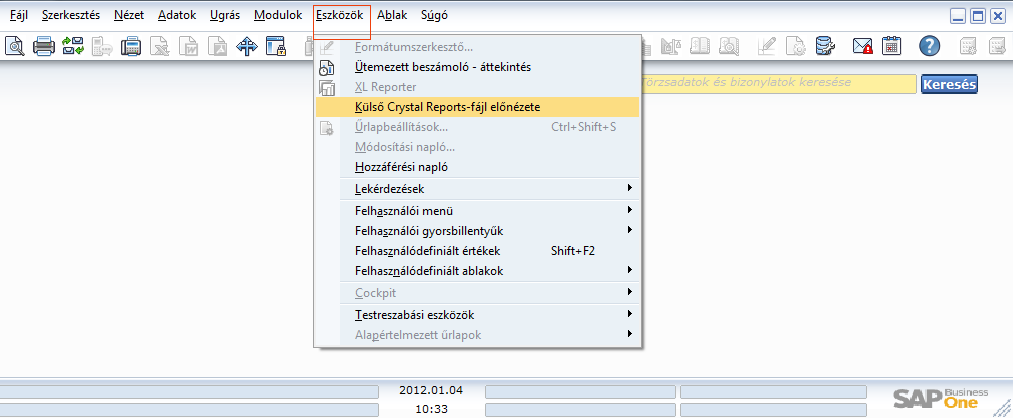Open the Ugrás menu
This screenshot has height=418, width=1013.
pos(225,15)
